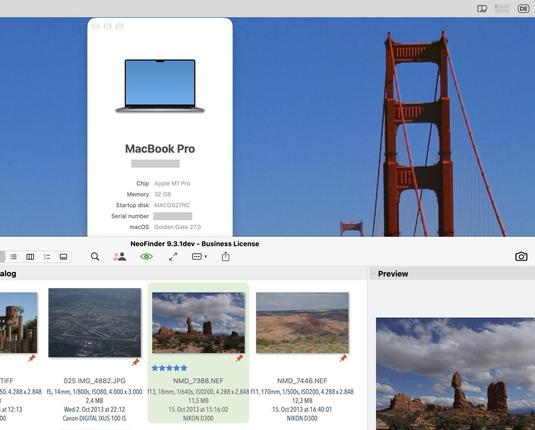Click the red pin under NMD_7388.NEF

tap(240, 358)
